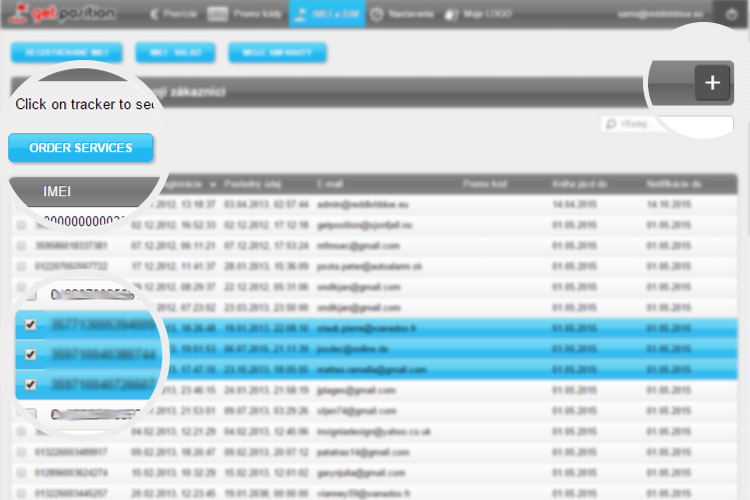Click the Promo kódy barcode icon

(x=217, y=14)
